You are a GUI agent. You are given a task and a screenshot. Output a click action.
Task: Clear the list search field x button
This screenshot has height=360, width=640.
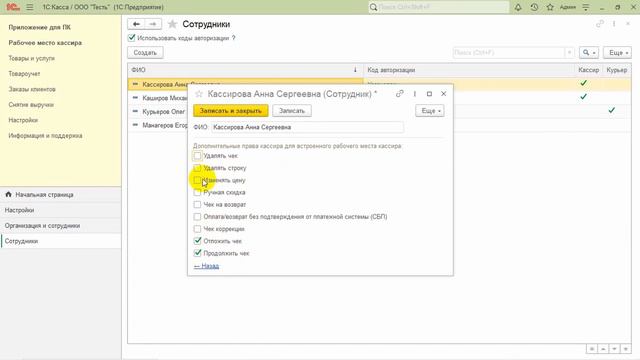coord(569,53)
